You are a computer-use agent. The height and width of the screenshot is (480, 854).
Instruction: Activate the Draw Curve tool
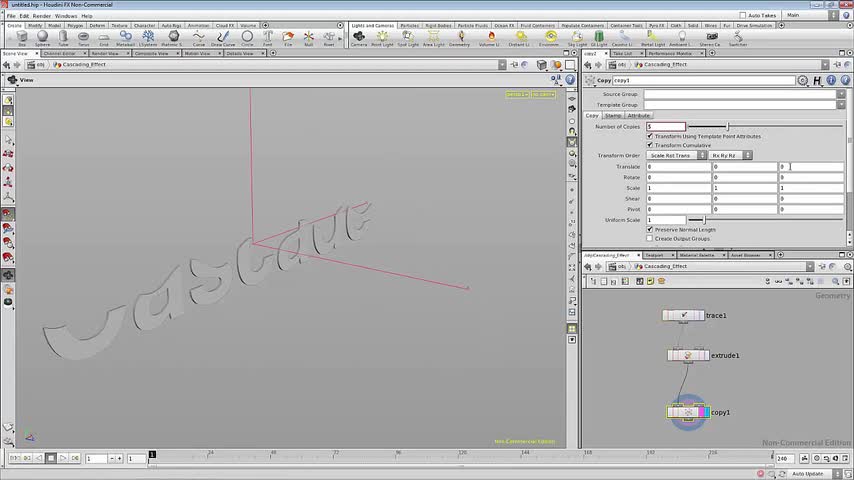[223, 38]
